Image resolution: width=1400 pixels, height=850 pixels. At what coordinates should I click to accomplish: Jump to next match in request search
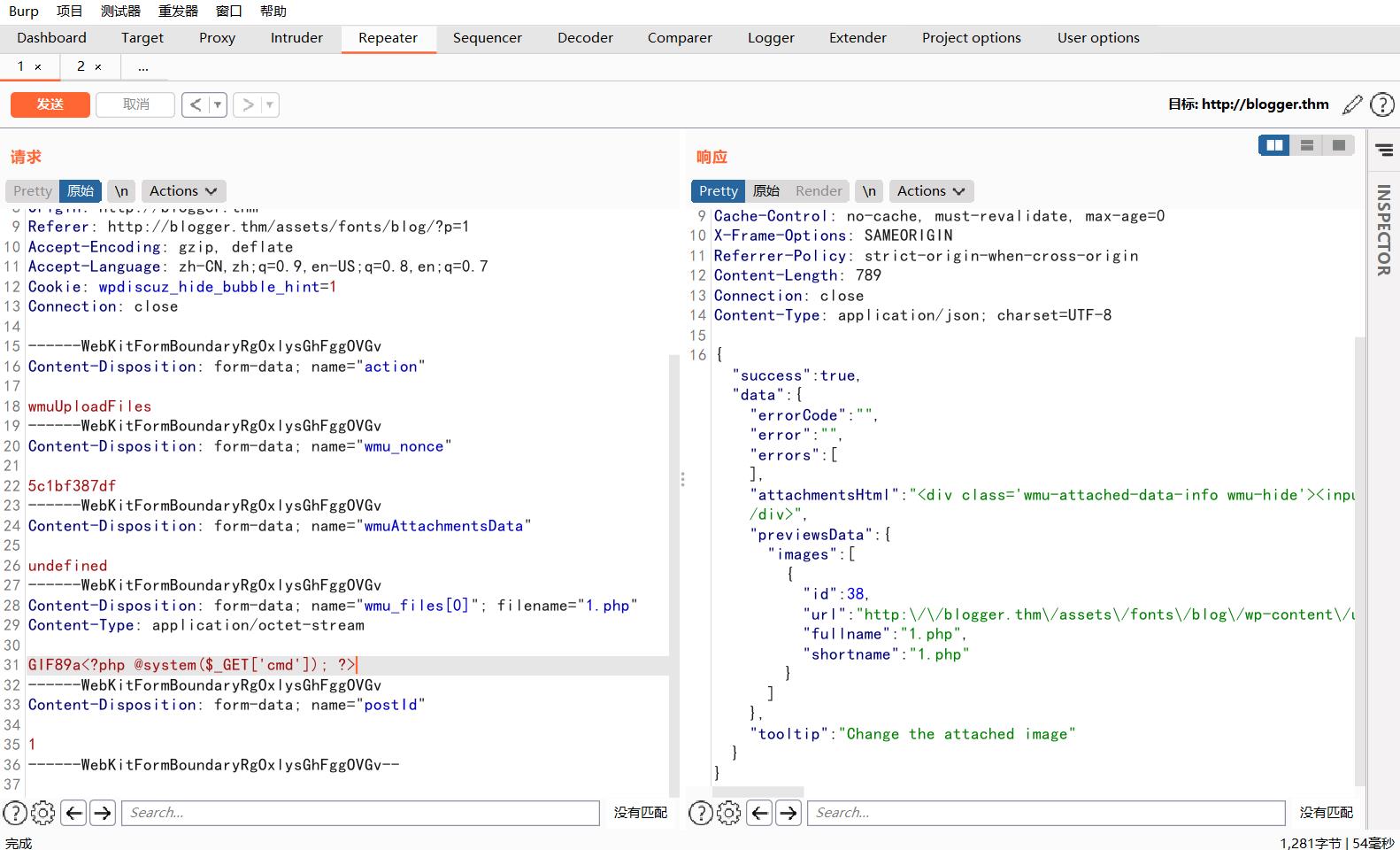[x=103, y=813]
